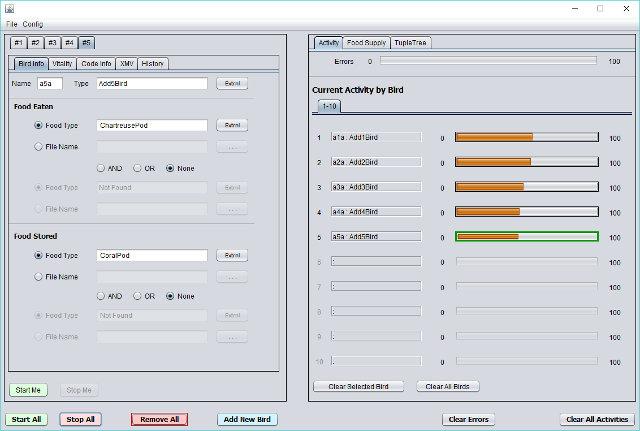
Task: Click the Clear Selected Bird button
Action: 358,386
